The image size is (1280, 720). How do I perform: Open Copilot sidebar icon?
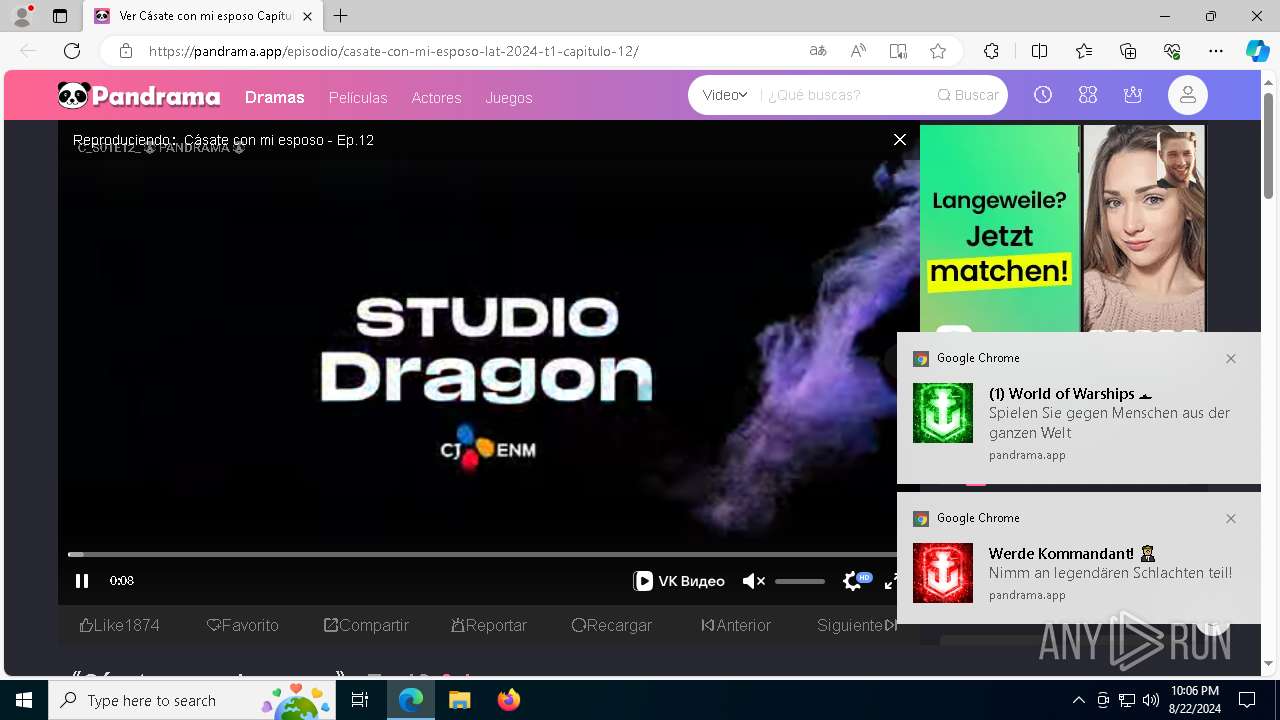1257,51
